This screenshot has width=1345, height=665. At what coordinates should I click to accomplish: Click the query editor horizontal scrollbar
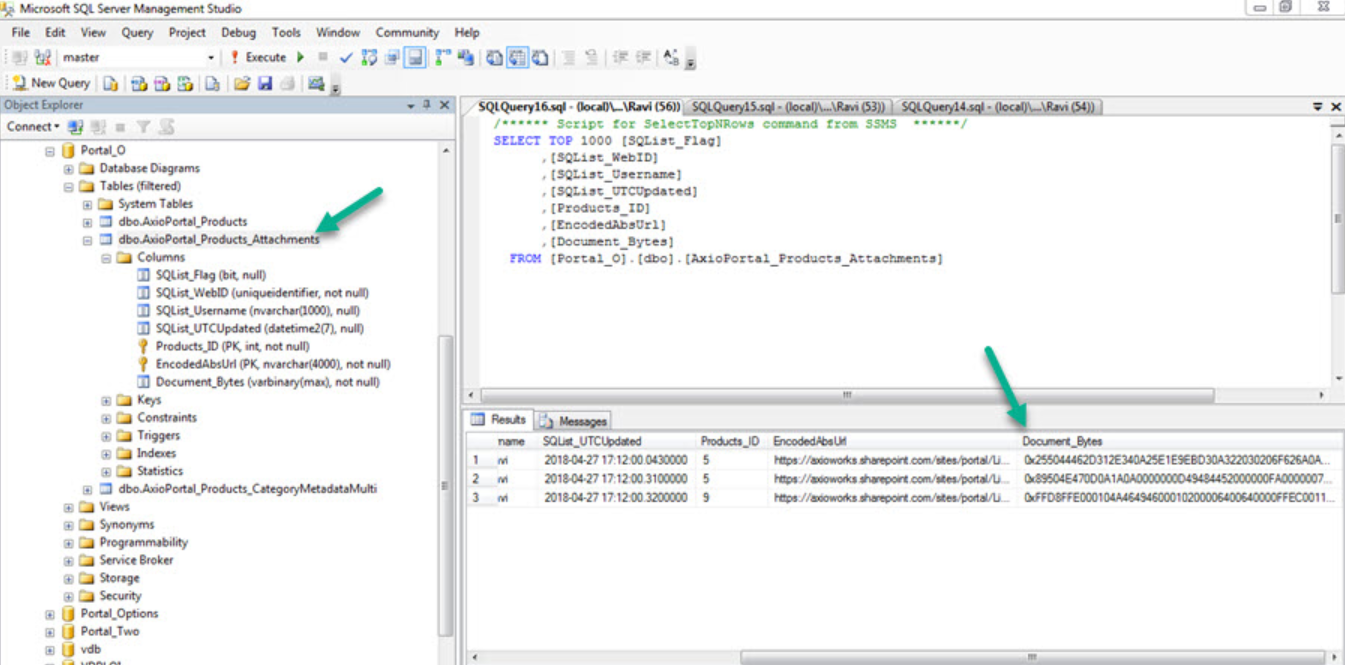pyautogui.click(x=846, y=396)
